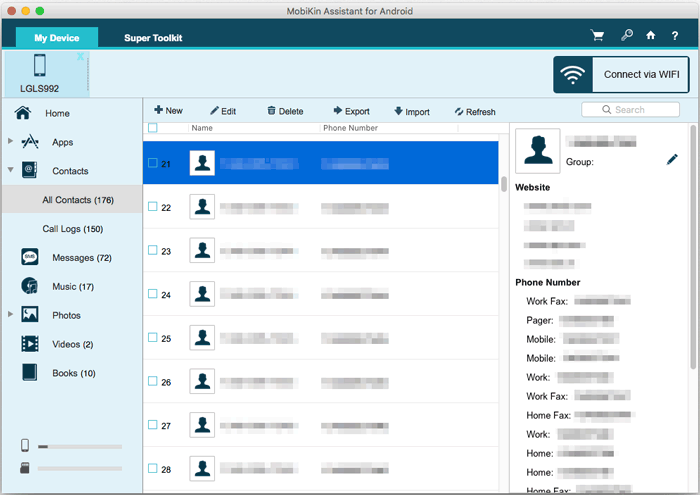Close the LGLS992 device tab

point(80,56)
